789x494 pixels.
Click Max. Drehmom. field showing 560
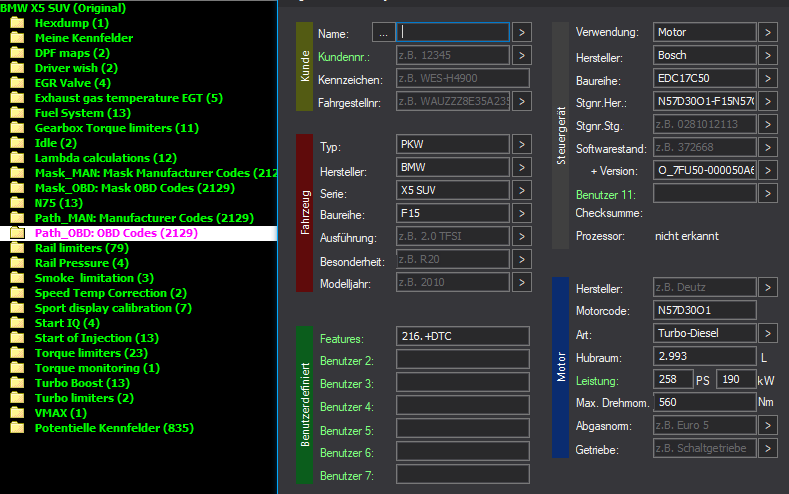(704, 402)
